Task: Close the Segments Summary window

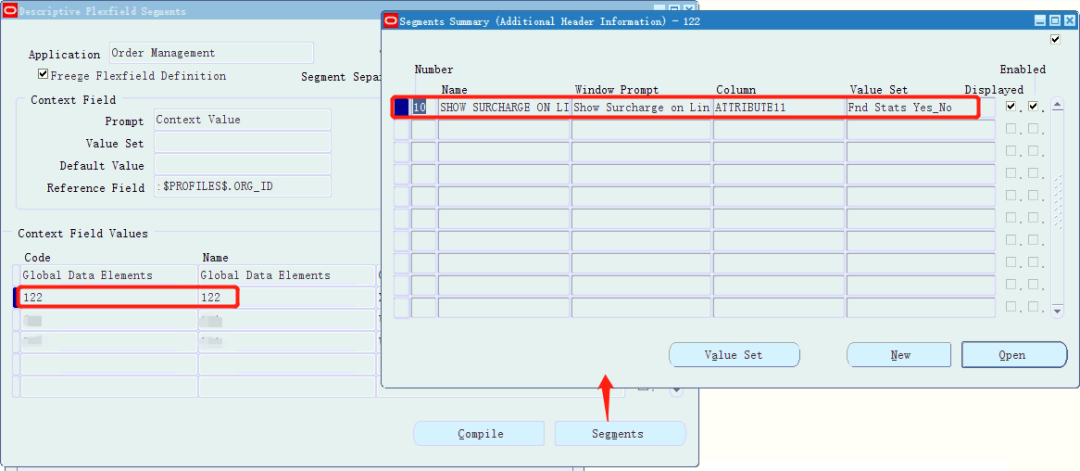Action: (x=1068, y=21)
